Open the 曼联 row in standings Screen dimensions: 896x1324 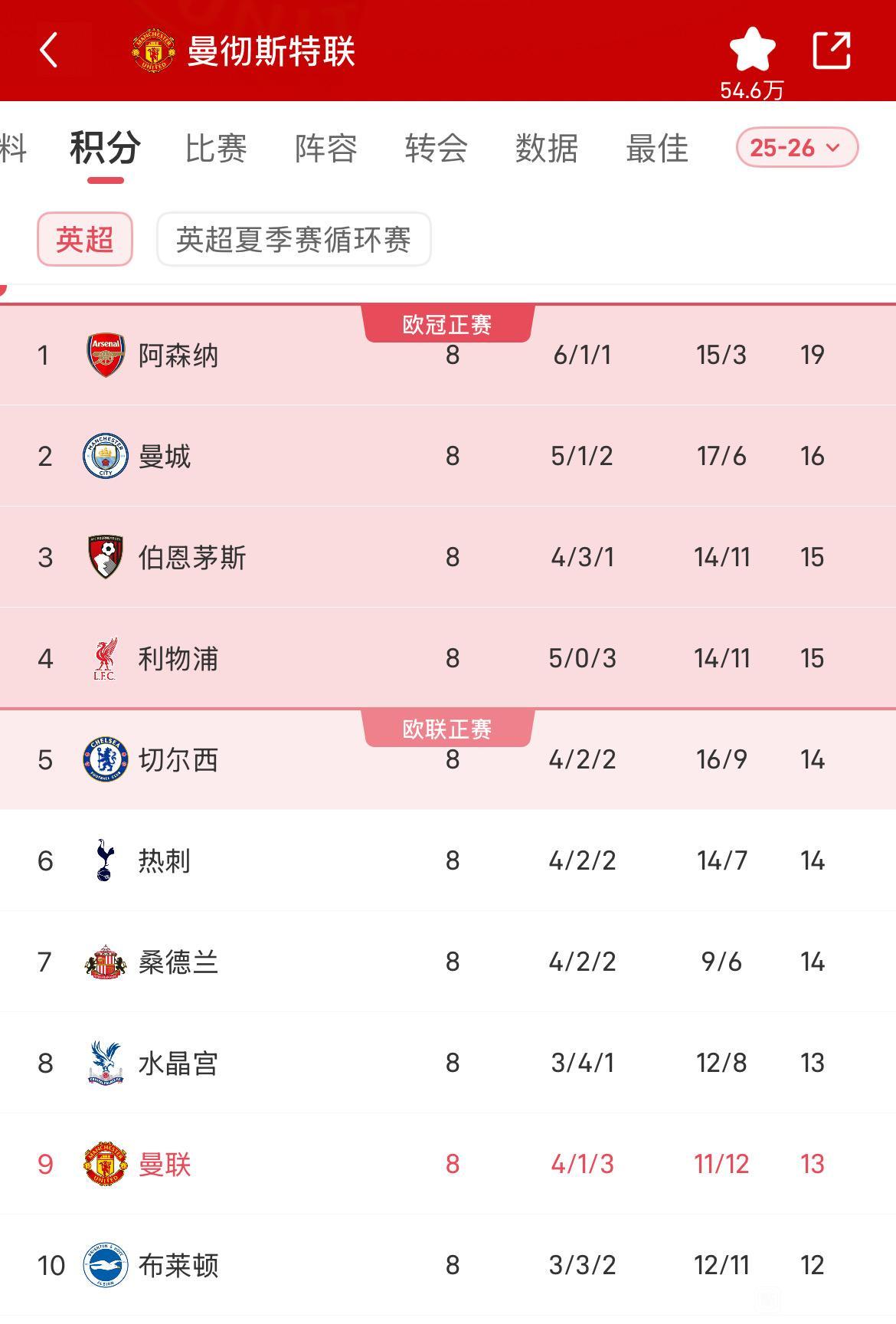tap(448, 1164)
